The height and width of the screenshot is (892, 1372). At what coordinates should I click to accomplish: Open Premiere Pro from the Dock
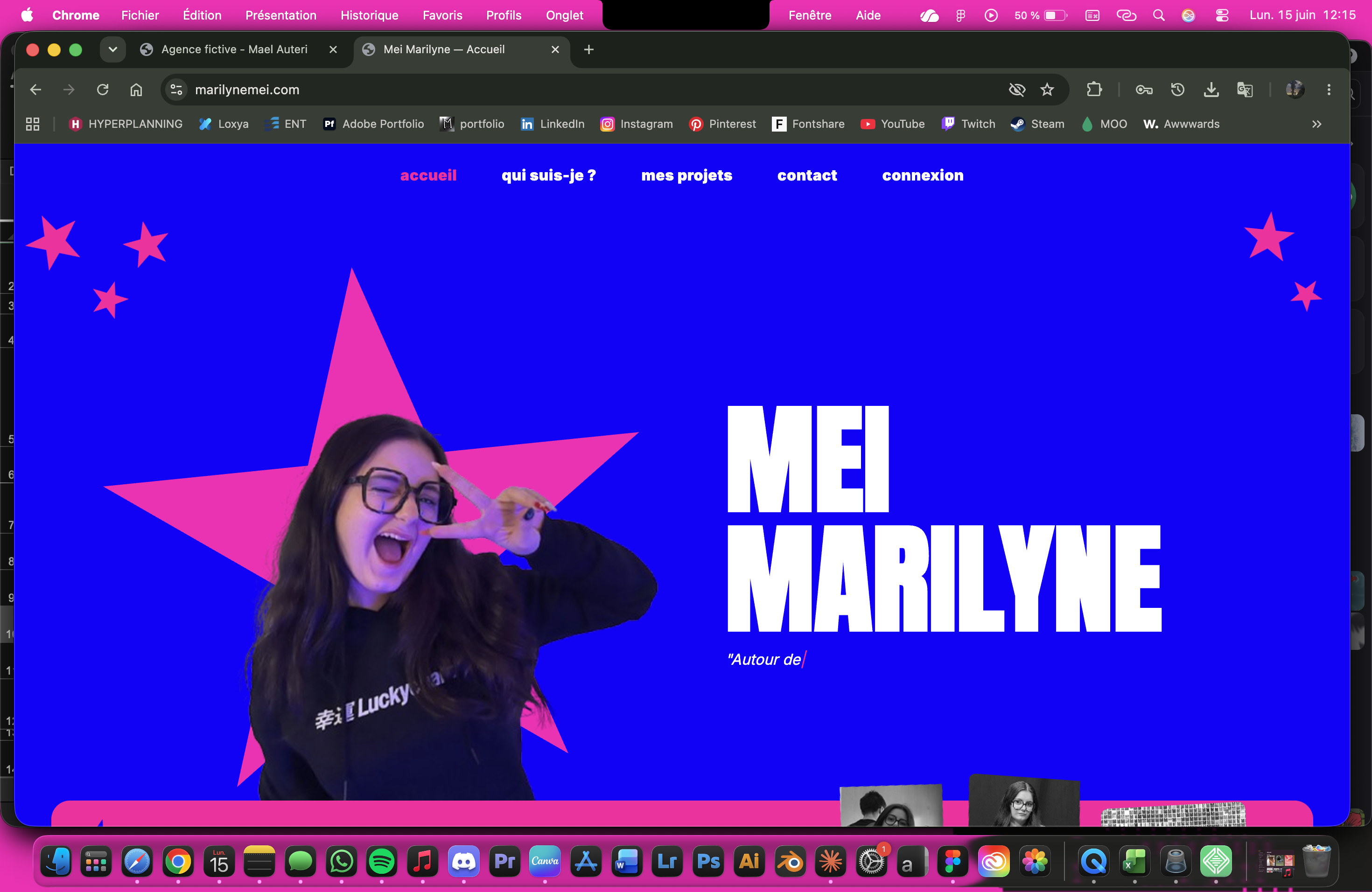504,862
